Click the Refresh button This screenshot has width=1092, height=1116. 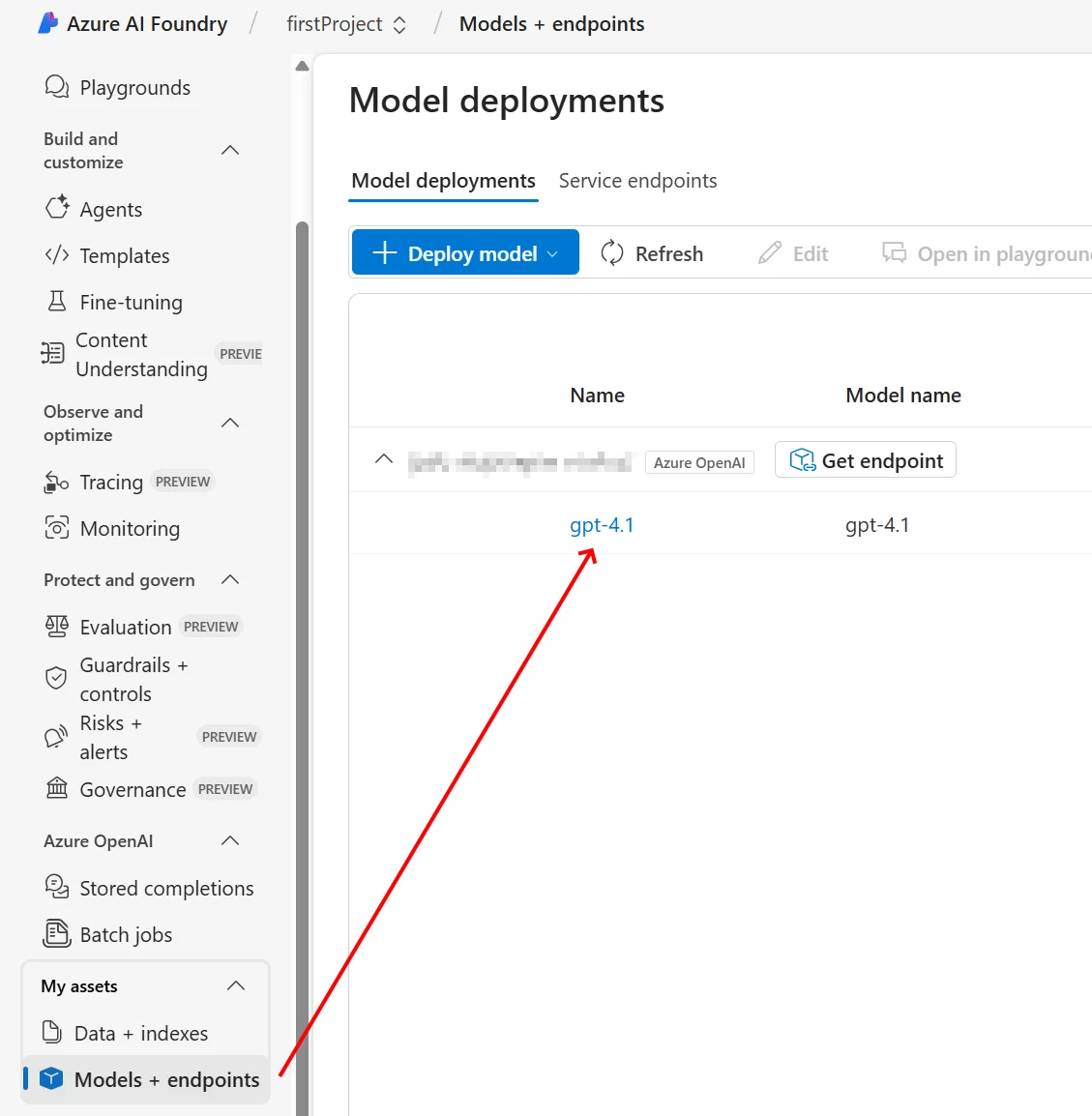(652, 252)
